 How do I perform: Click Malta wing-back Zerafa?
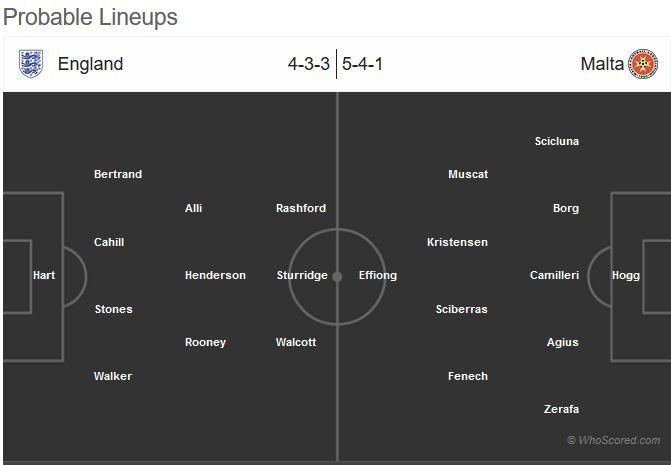coord(561,409)
